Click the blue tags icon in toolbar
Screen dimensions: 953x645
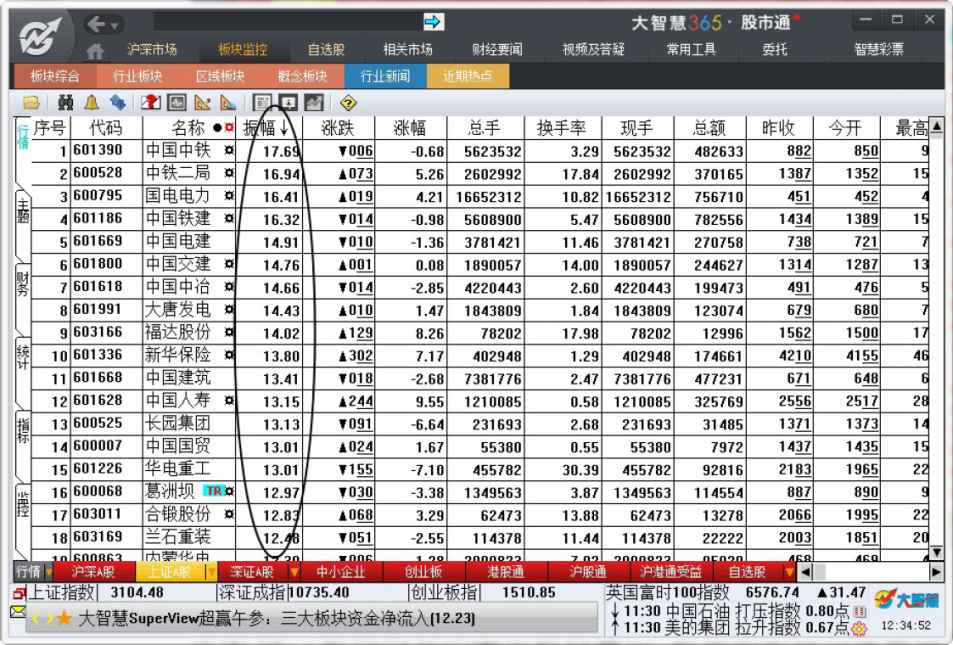coord(117,103)
